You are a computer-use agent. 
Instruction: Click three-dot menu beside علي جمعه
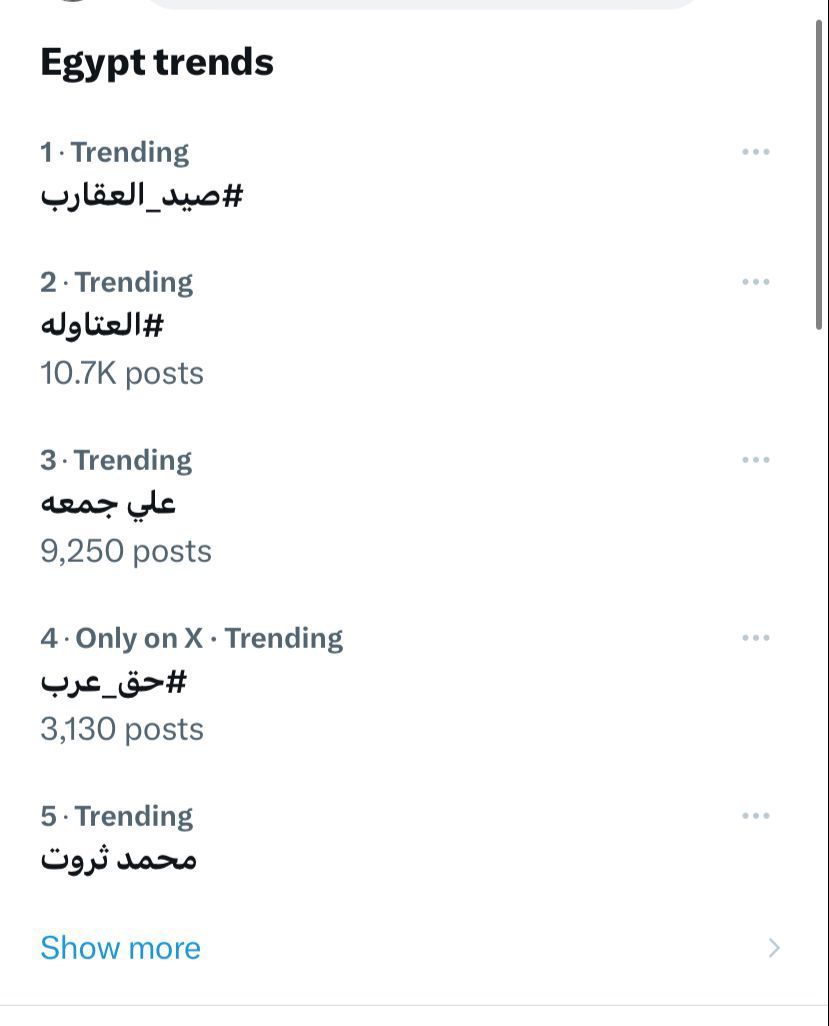pos(756,460)
